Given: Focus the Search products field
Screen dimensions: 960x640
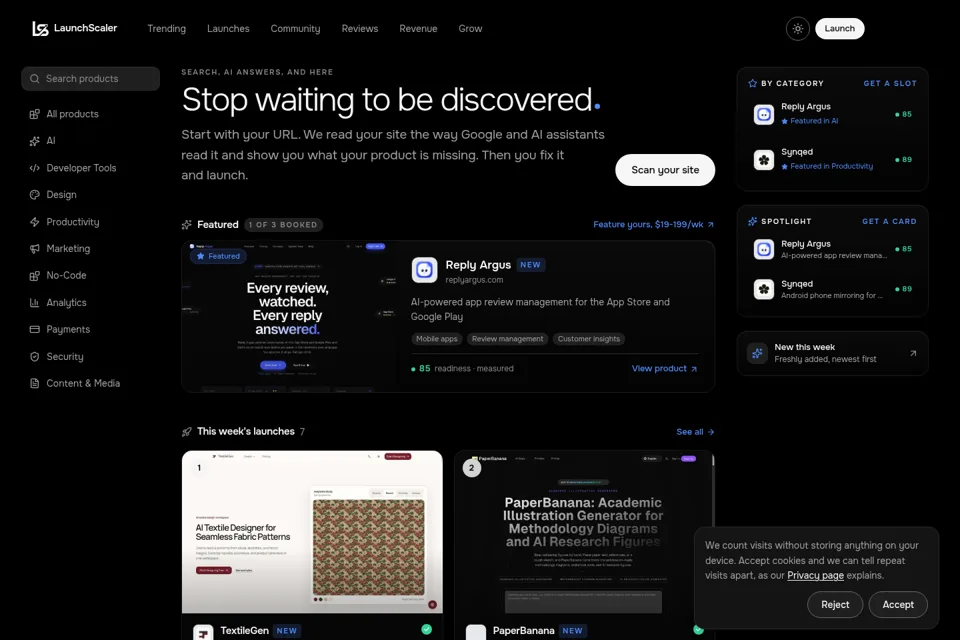Looking at the screenshot, I should pos(91,78).
